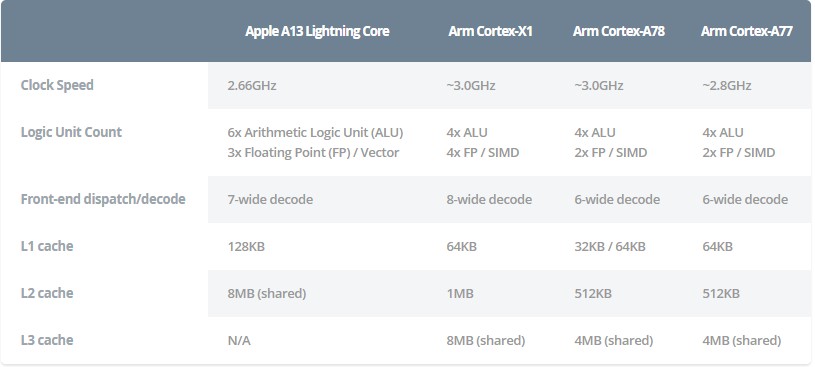This screenshot has width=815, height=367.
Task: Select the 6x Arithmetic Logic Unit (ALU) text
Action: pyautogui.click(x=316, y=133)
